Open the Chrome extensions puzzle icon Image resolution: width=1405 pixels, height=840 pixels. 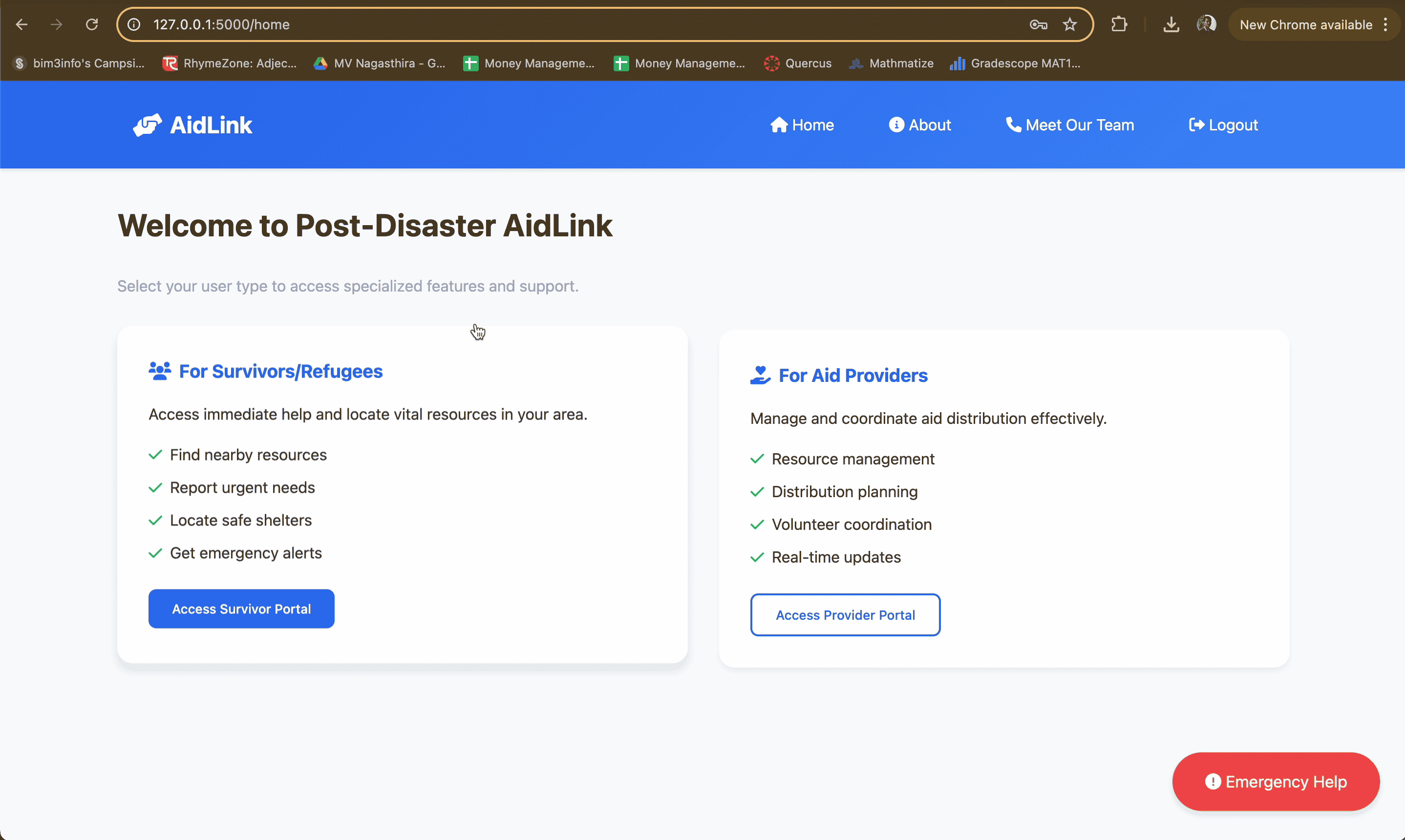click(x=1119, y=24)
